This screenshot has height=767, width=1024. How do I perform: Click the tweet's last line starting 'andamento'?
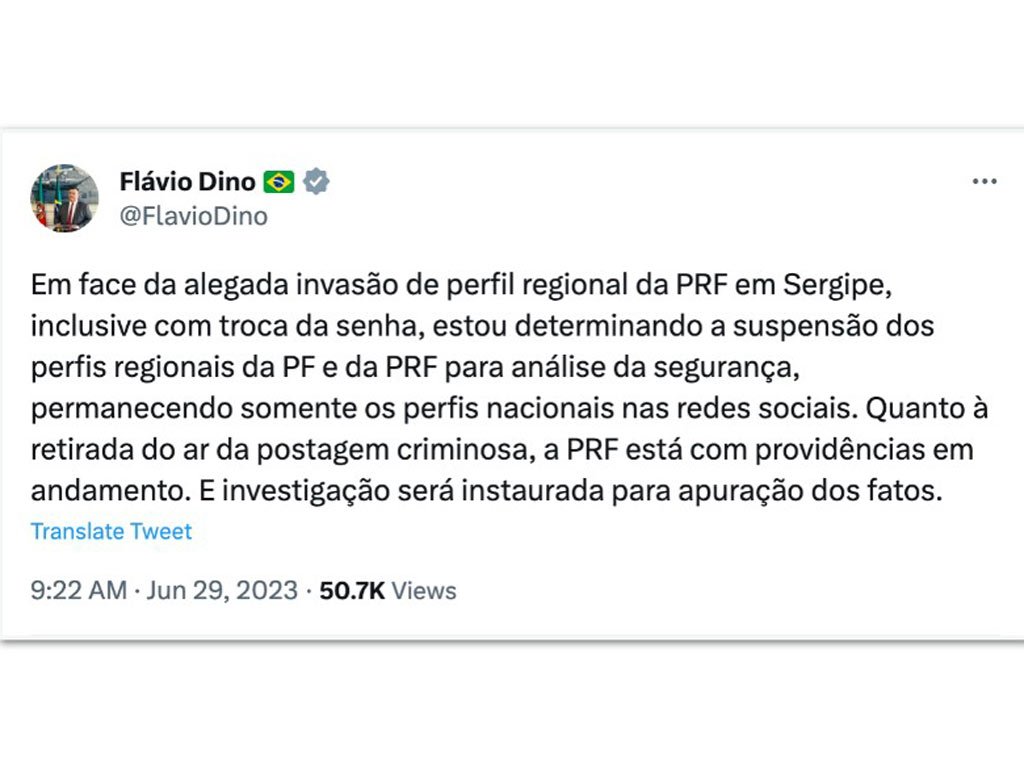[487, 491]
